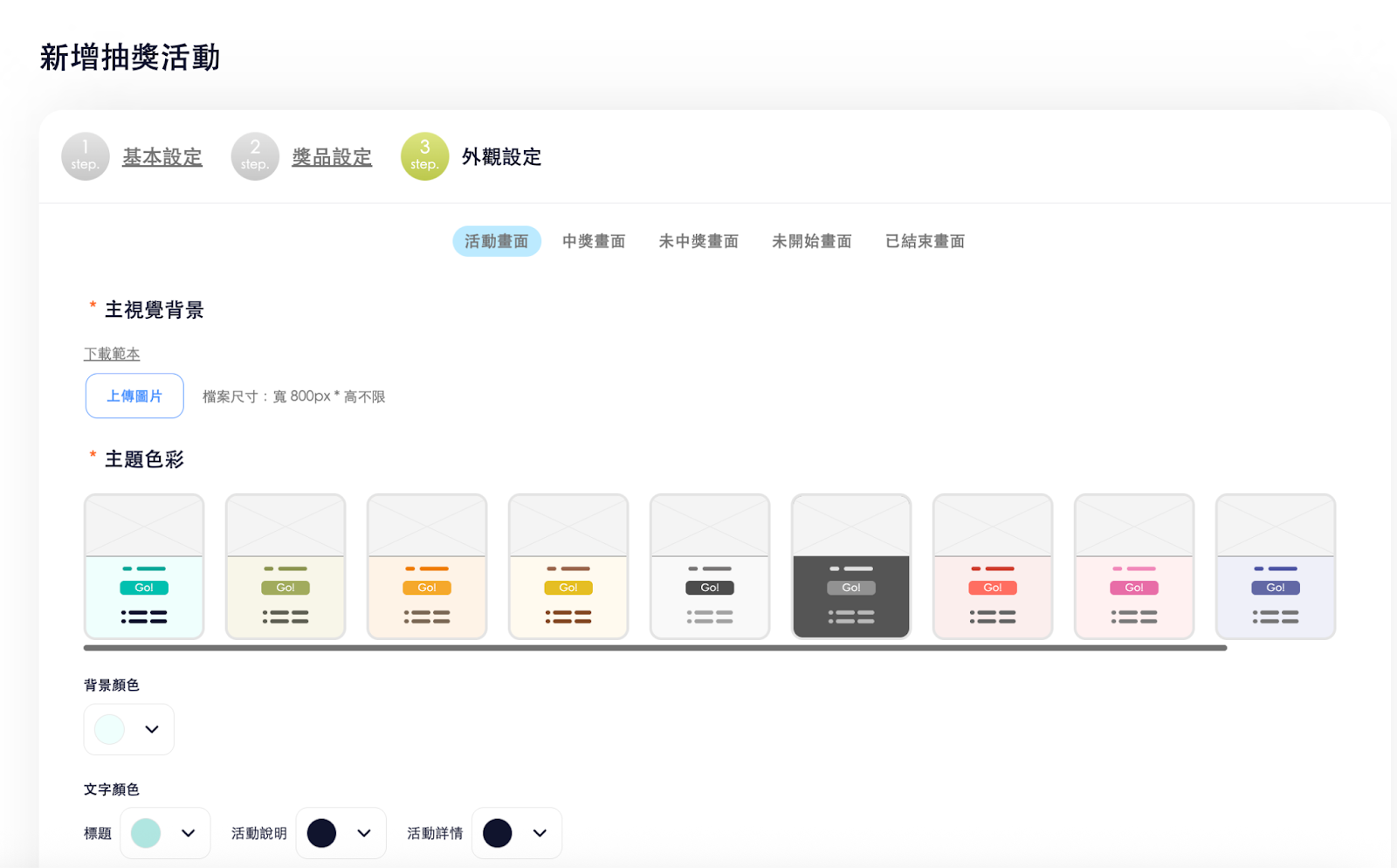Screen dimensions: 1397x868
Task: Choose the dark gray theme card
Action: (851, 567)
